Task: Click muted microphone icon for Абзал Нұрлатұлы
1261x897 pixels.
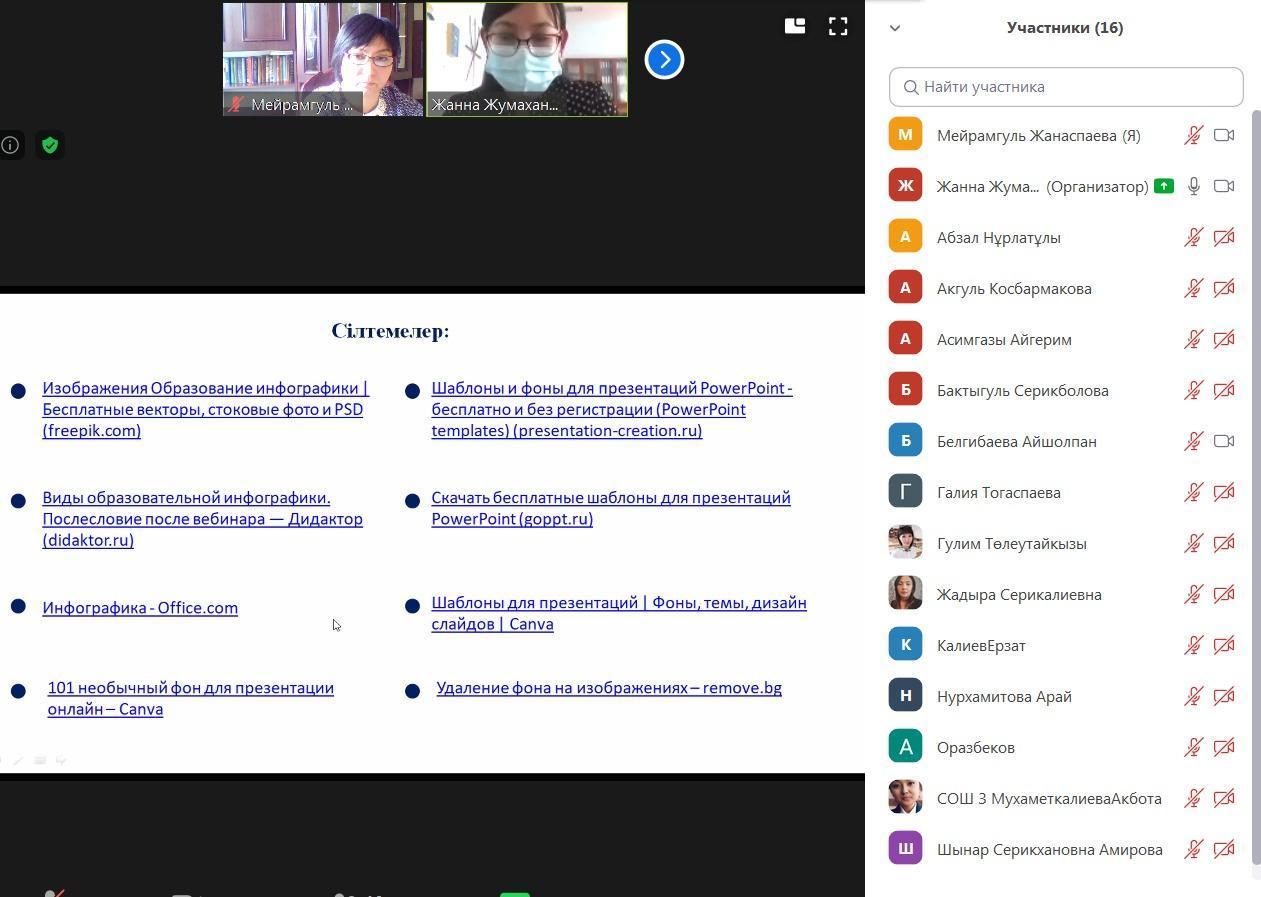Action: 1193,237
